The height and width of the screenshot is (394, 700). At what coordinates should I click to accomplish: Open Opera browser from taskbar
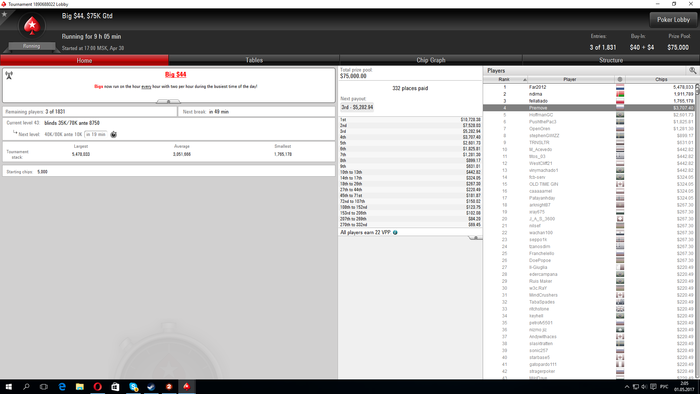click(97, 386)
